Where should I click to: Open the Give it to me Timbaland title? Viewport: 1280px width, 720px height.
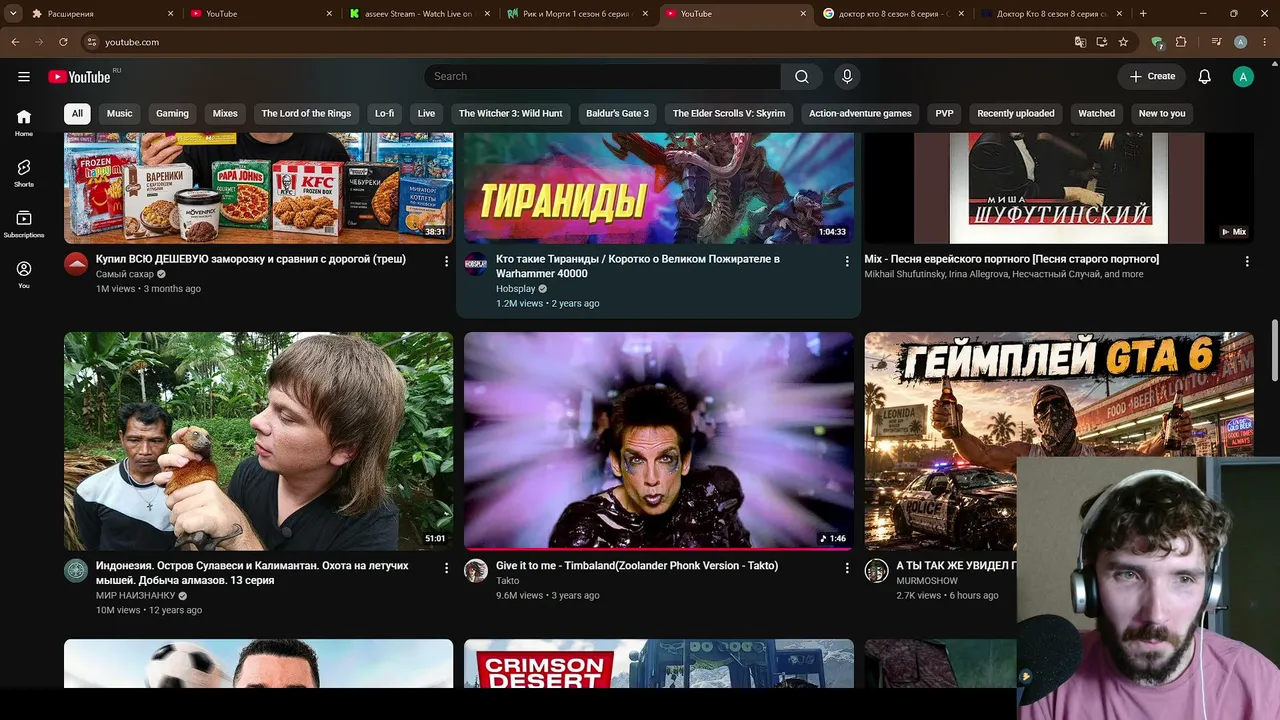point(637,566)
